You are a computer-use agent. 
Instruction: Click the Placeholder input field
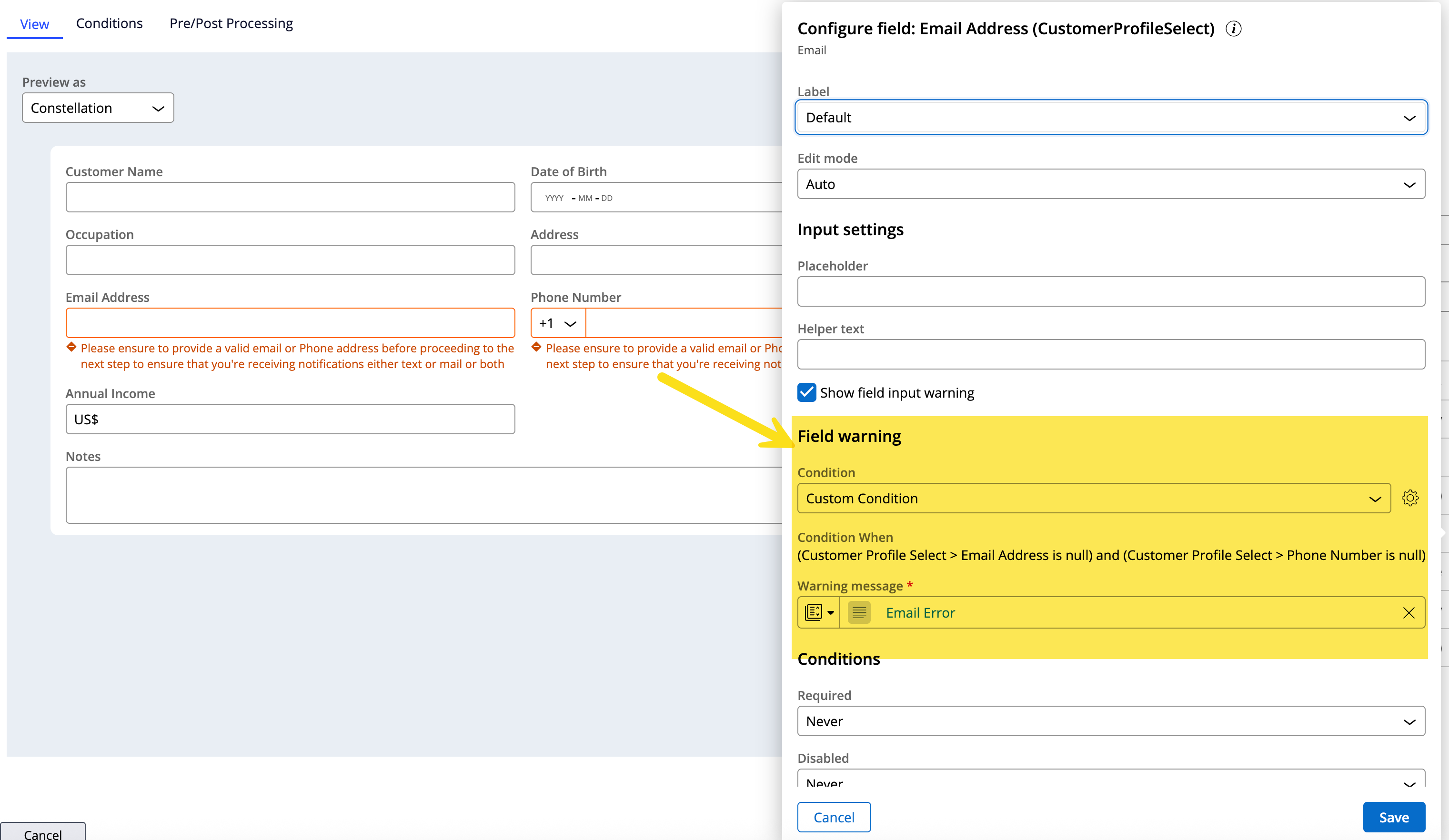tap(1110, 291)
